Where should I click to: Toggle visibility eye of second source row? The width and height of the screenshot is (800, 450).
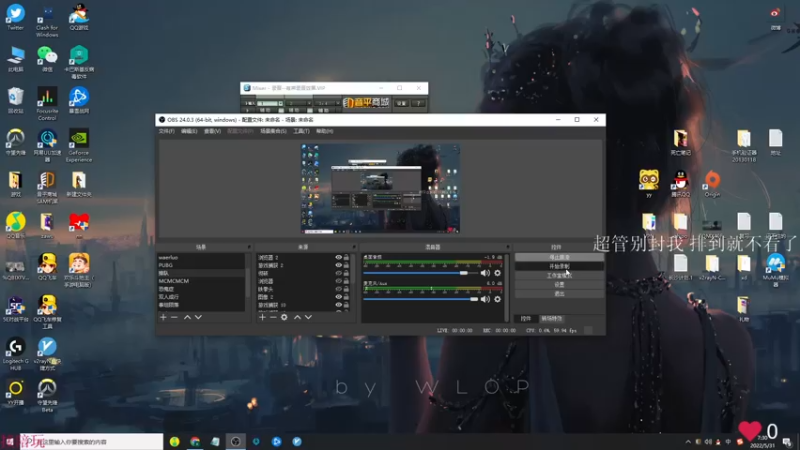338,265
